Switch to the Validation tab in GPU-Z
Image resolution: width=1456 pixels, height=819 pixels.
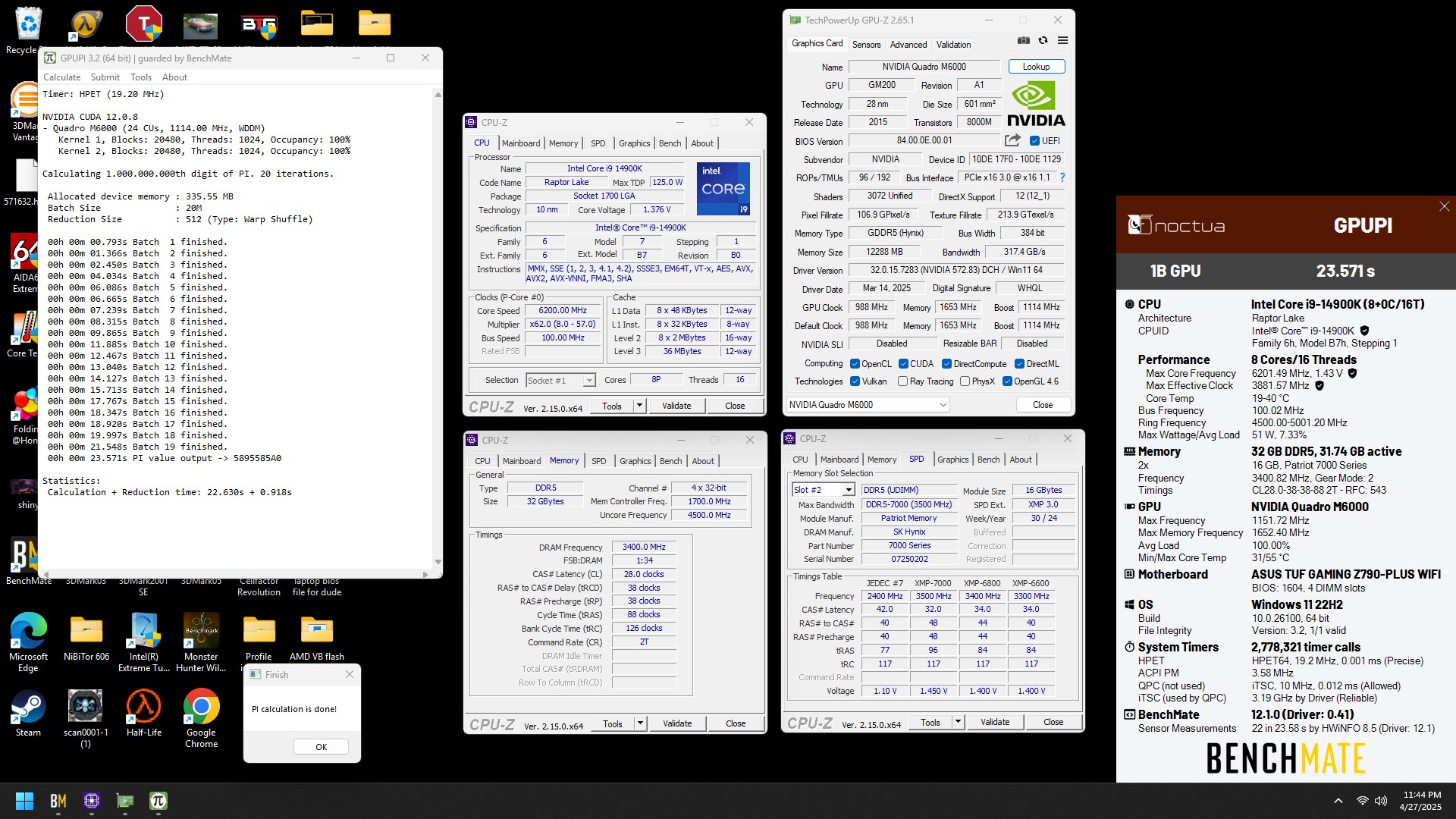coord(953,45)
